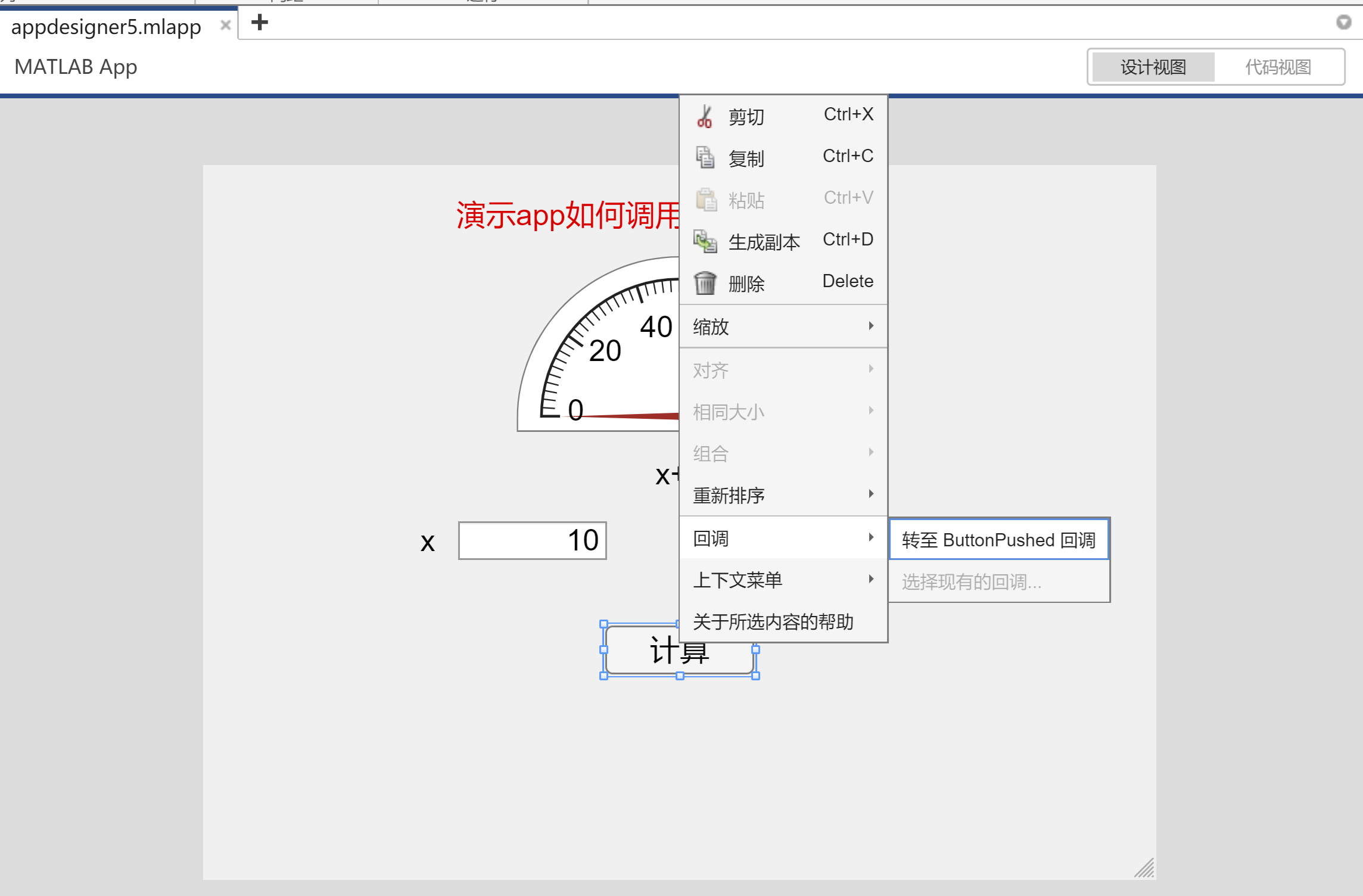
Task: Select the appdesigner5.mlapp file tab
Action: coord(106,27)
